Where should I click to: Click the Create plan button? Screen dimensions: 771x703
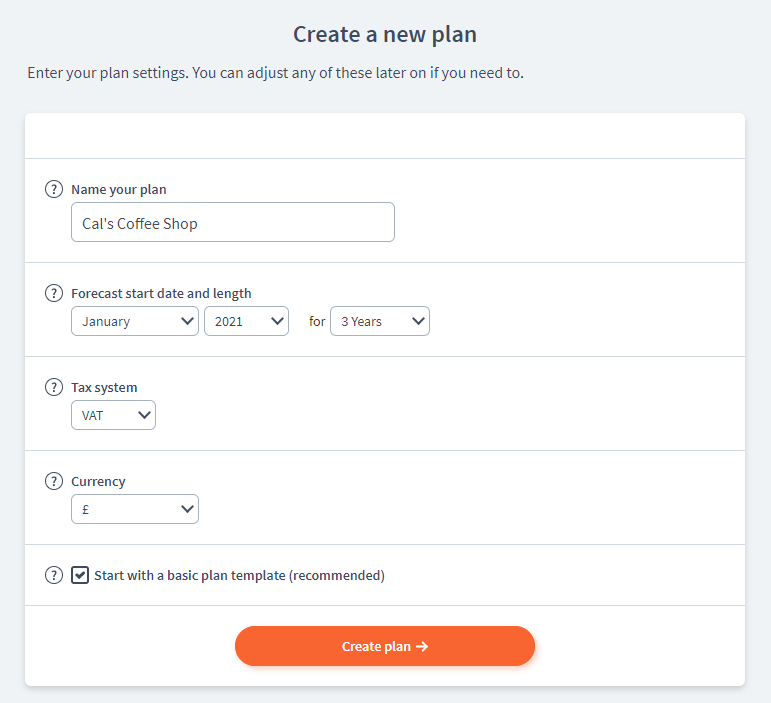pos(385,646)
